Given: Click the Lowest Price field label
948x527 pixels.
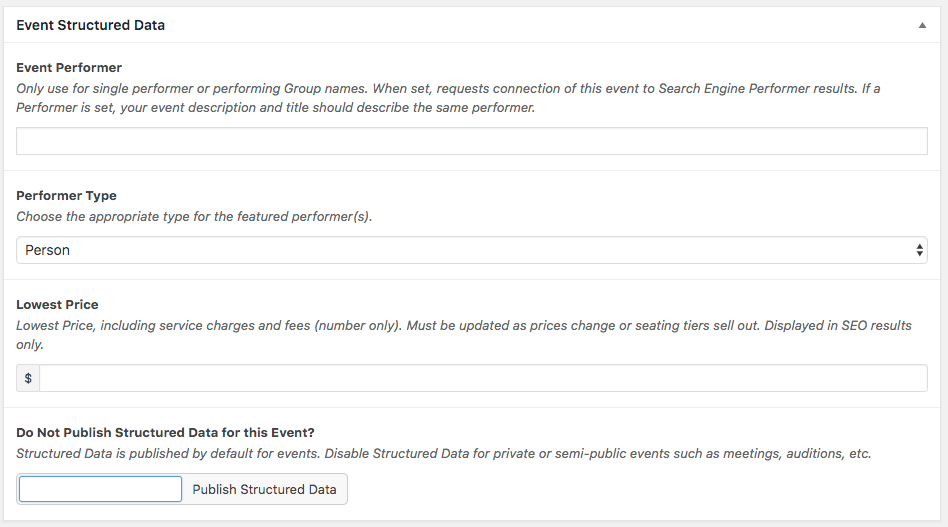Looking at the screenshot, I should 57,304.
